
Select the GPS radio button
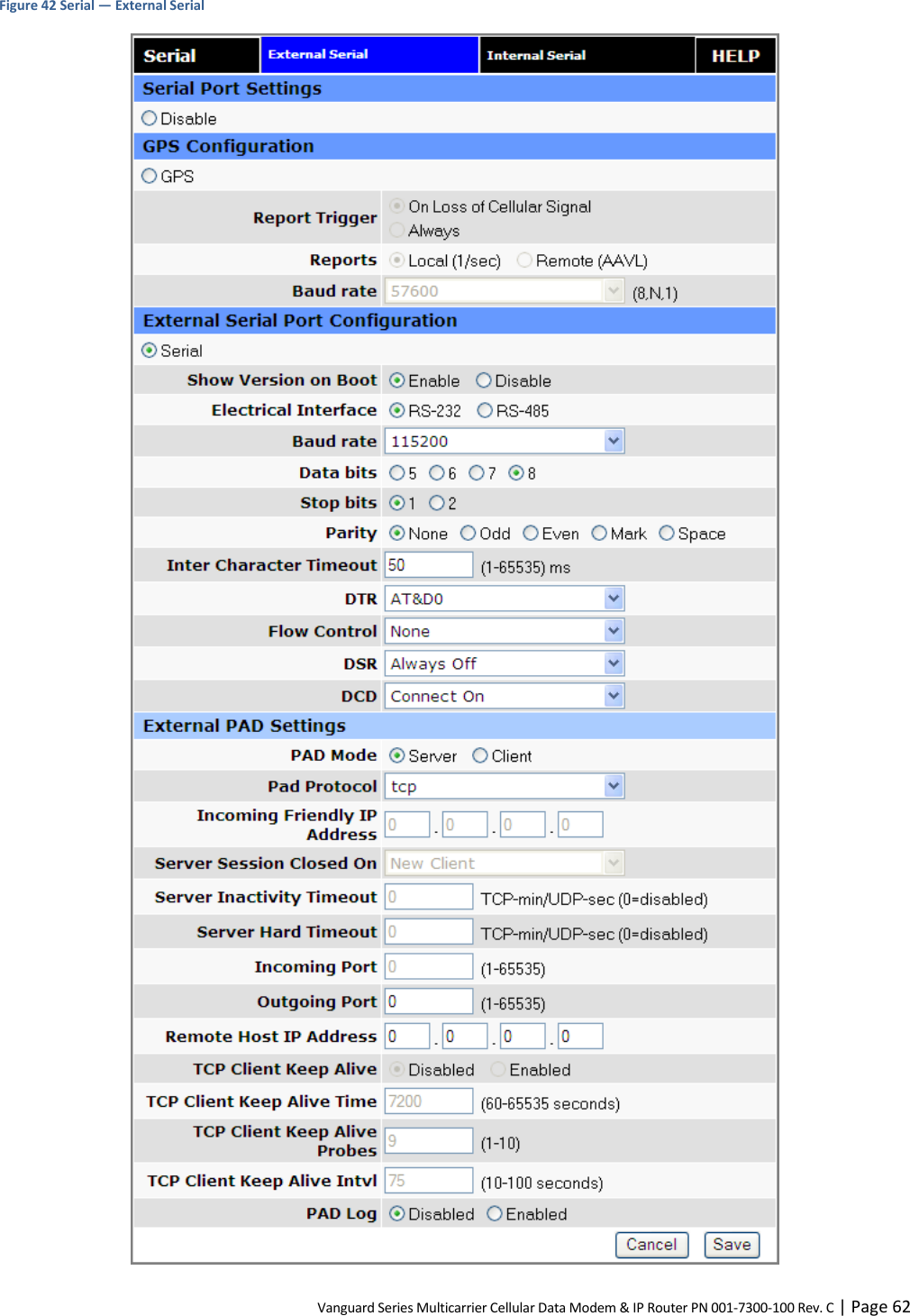(x=150, y=176)
